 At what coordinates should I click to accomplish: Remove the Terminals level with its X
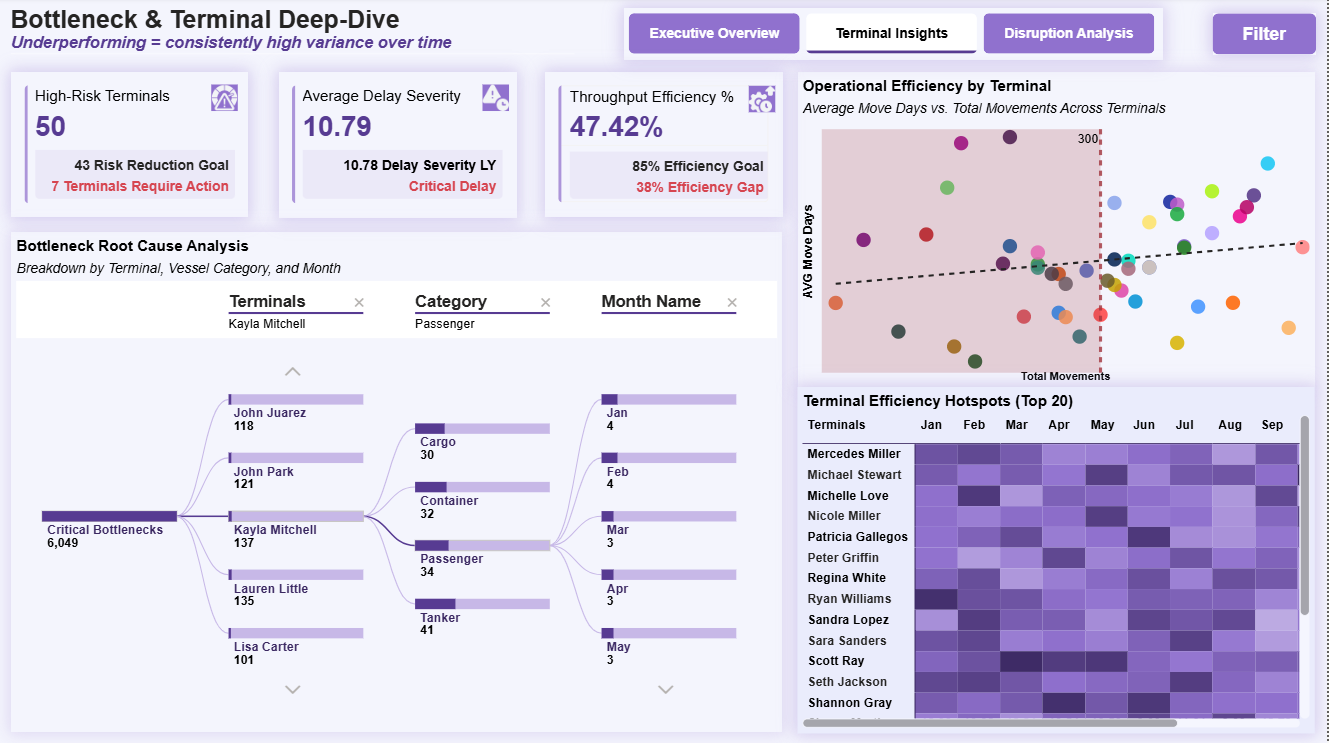[x=359, y=303]
